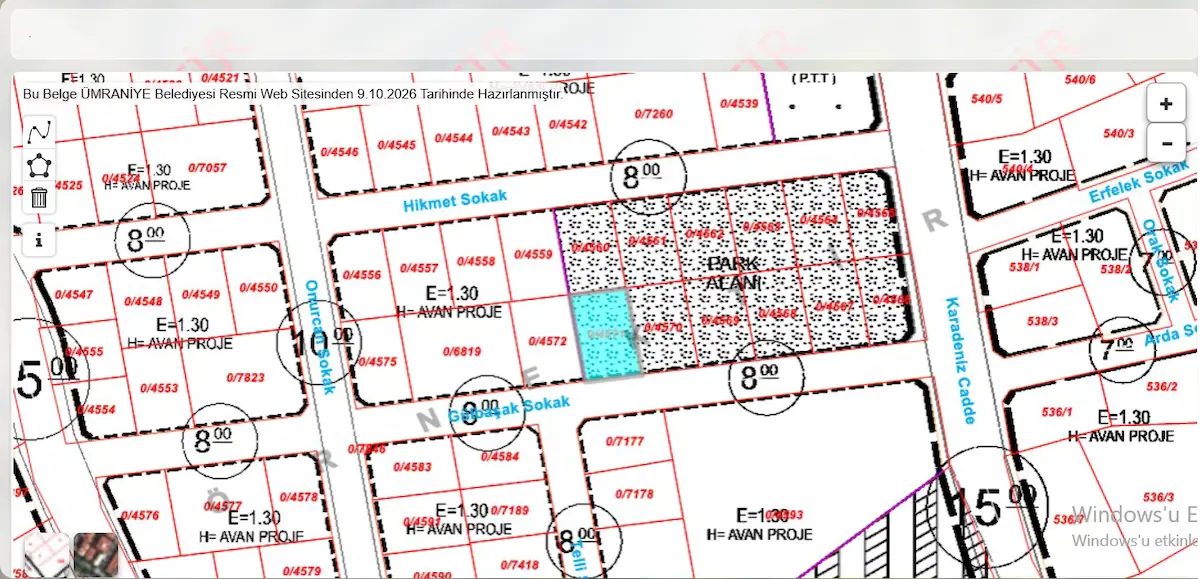Screen dimensions: 1200x579
Task: Select parcel 0/7178
Action: [634, 494]
